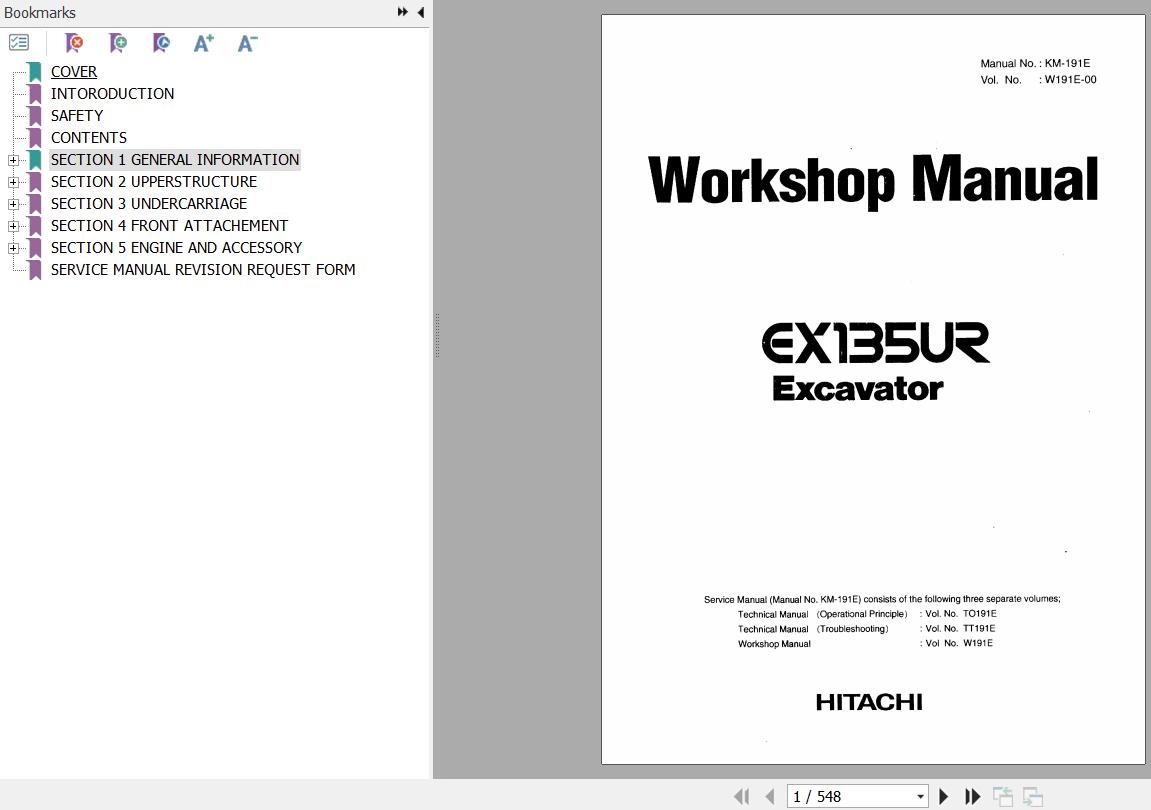Open the page number dropdown arrow
Image resolution: width=1151 pixels, height=810 pixels.
tap(920, 797)
